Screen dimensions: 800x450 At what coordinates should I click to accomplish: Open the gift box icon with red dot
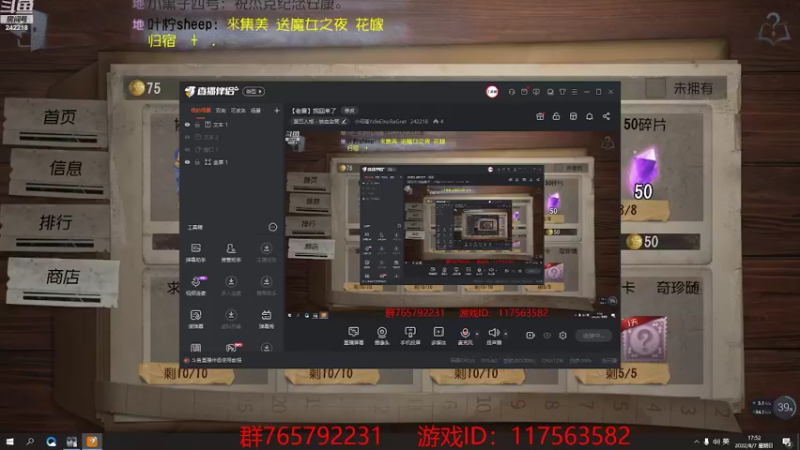pyautogui.click(x=540, y=116)
